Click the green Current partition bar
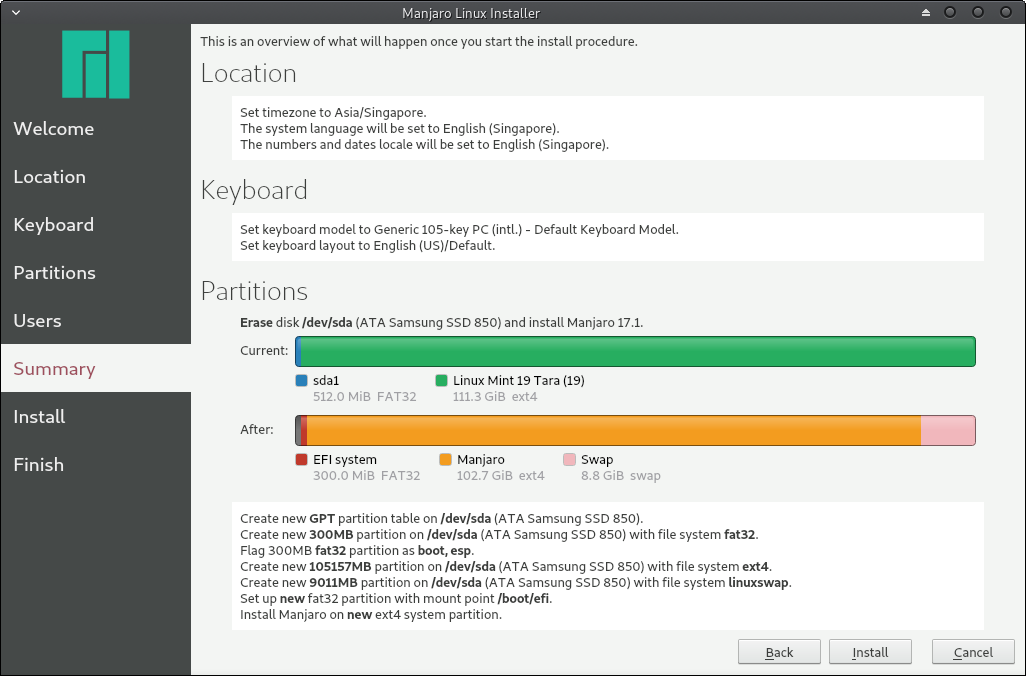Viewport: 1026px width, 676px height. tap(638, 351)
